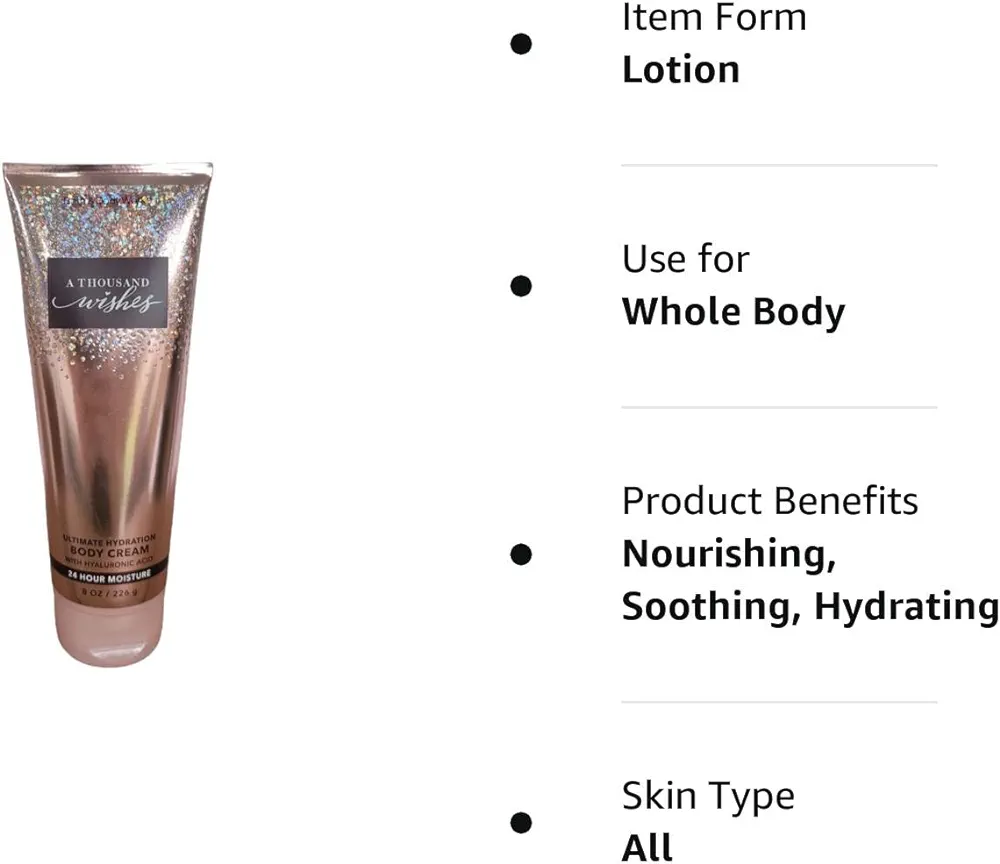Viewport: 1000px width, 864px height.
Task: Select the Skin Type label
Action: [708, 797]
